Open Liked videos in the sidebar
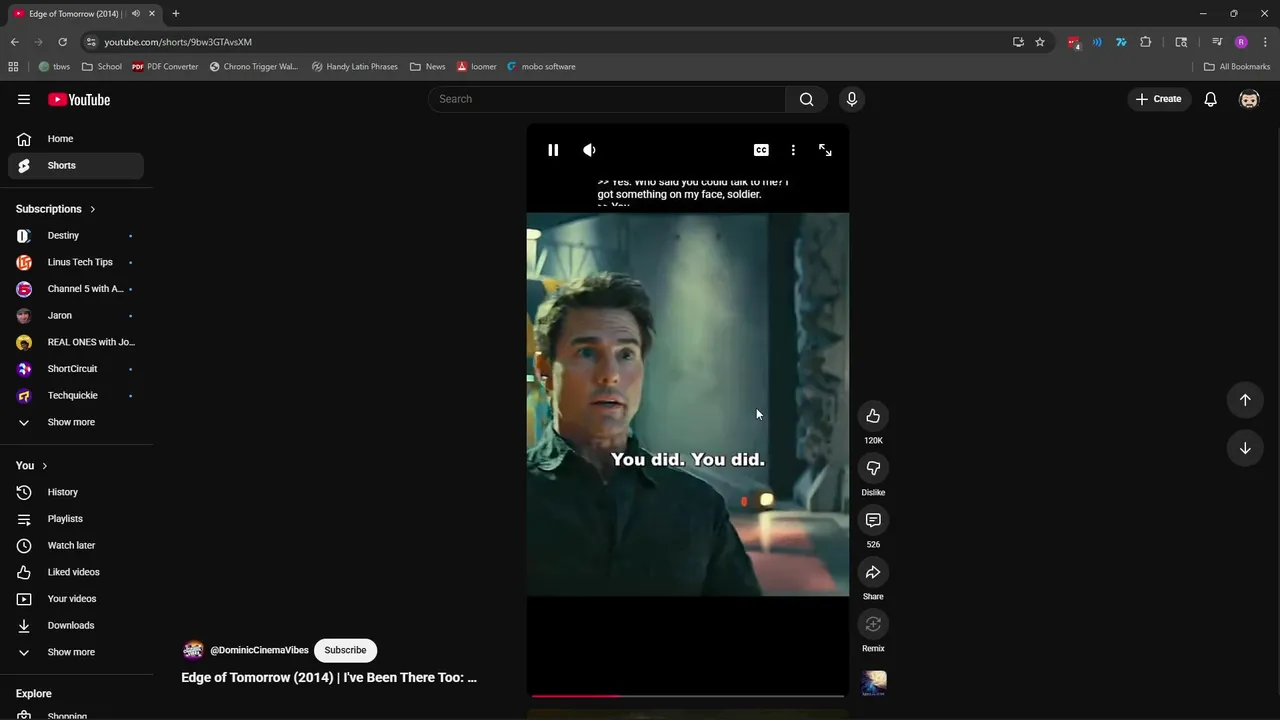The height and width of the screenshot is (720, 1280). 76,572
